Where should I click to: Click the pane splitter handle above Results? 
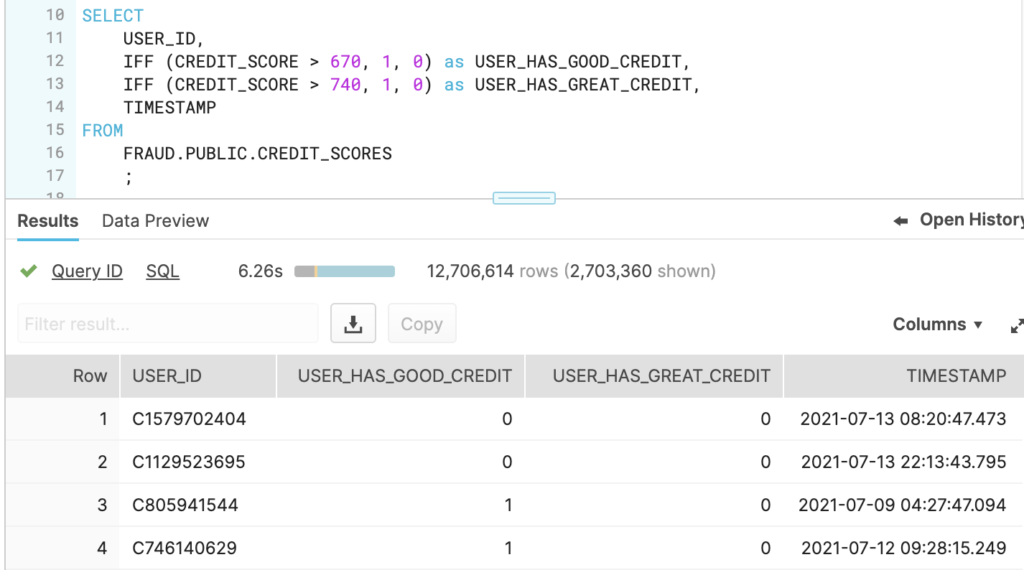524,198
